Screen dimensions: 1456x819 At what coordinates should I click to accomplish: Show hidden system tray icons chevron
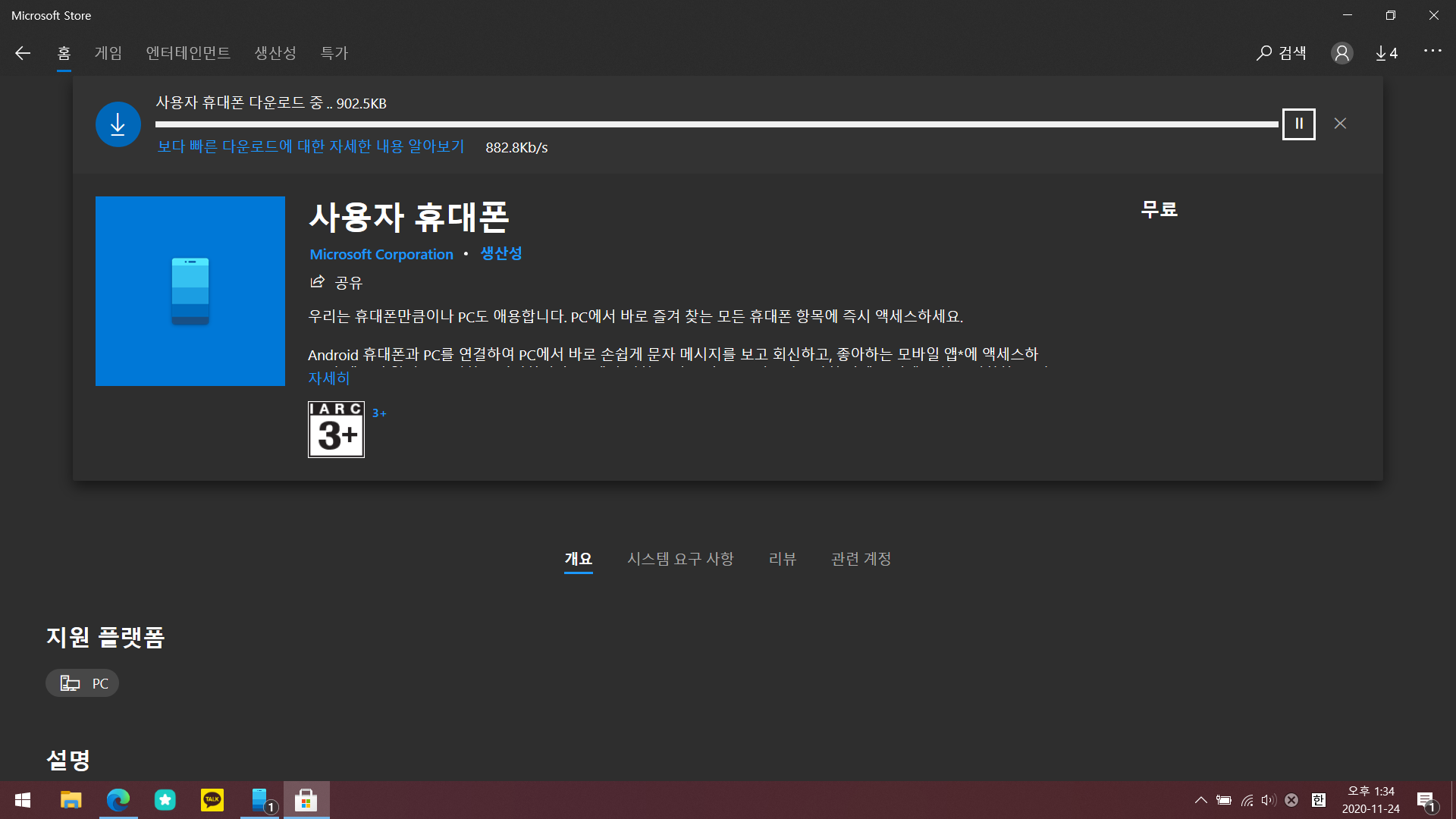[x=1200, y=800]
